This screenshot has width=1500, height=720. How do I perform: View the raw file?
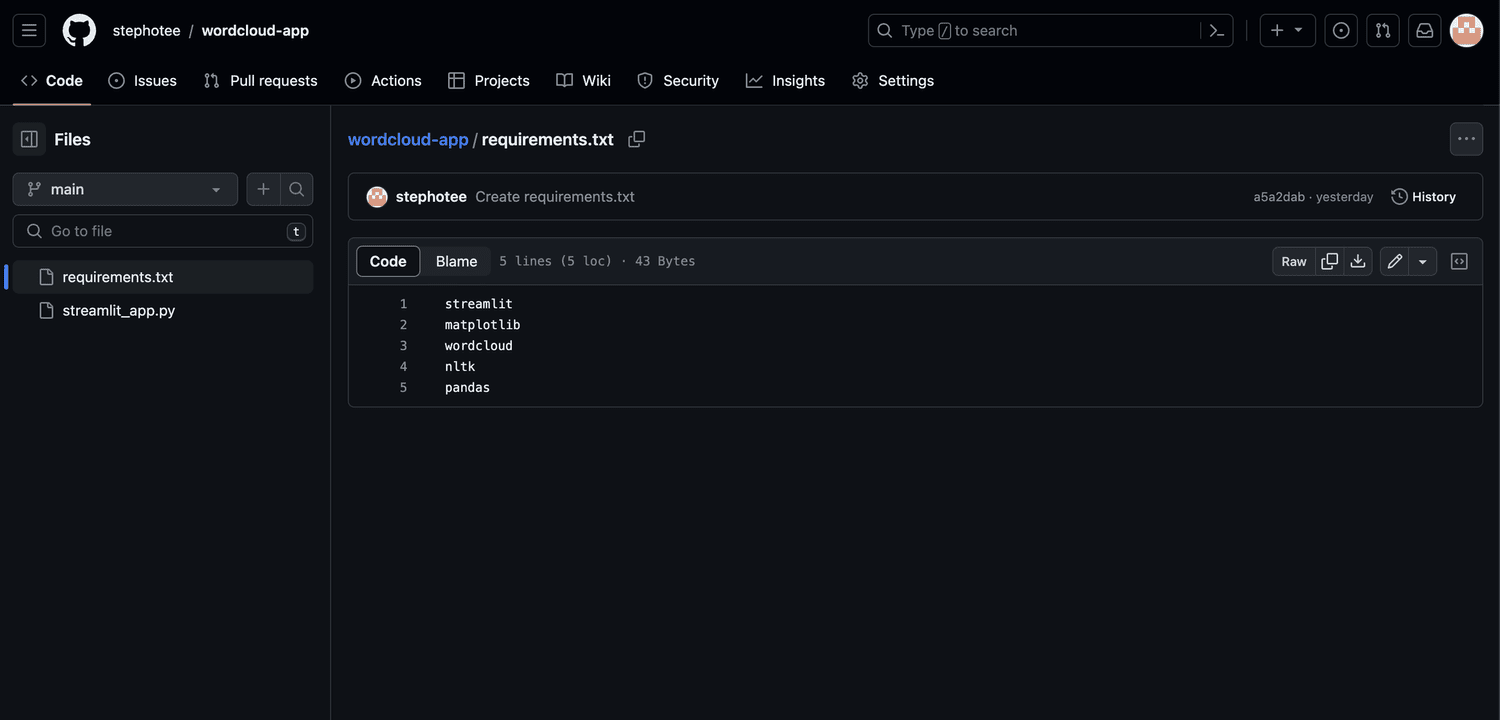1293,261
